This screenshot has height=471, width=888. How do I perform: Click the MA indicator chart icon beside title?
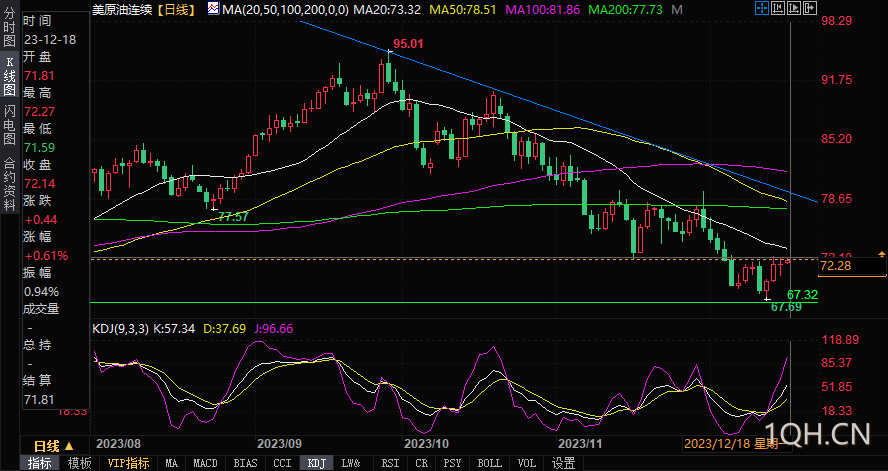click(213, 8)
